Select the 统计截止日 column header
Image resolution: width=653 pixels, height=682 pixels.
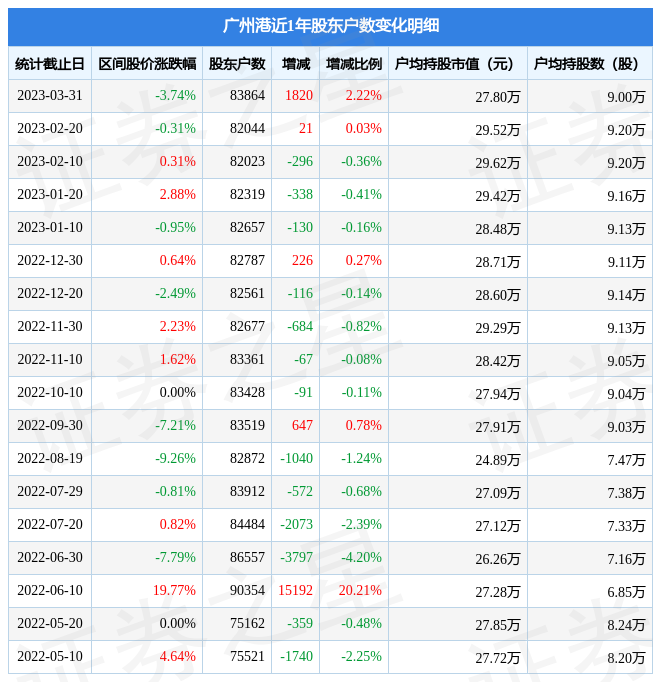(x=50, y=64)
